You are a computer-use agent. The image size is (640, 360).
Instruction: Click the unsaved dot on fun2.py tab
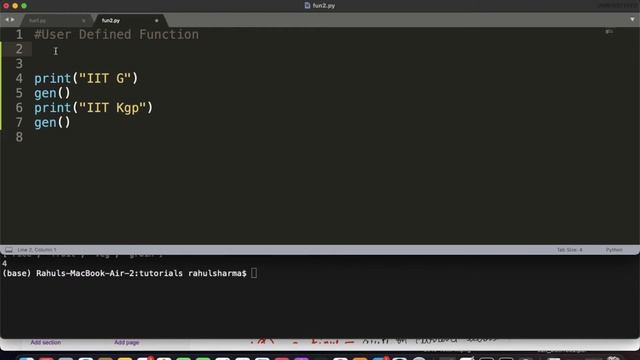coord(156,20)
